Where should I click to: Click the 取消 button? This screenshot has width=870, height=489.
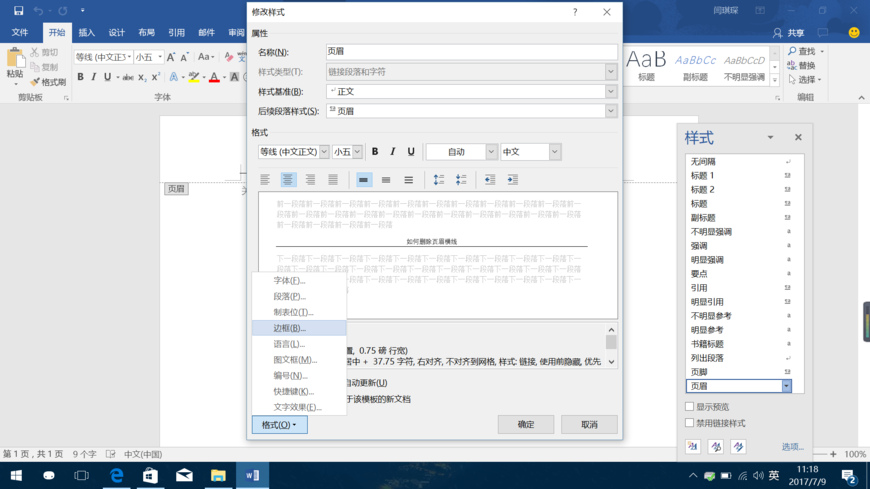(x=589, y=425)
